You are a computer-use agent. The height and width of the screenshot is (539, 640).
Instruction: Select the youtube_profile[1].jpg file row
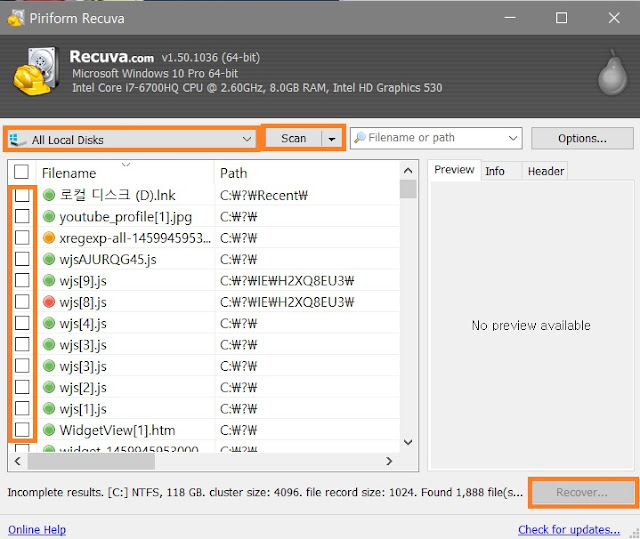point(204,216)
